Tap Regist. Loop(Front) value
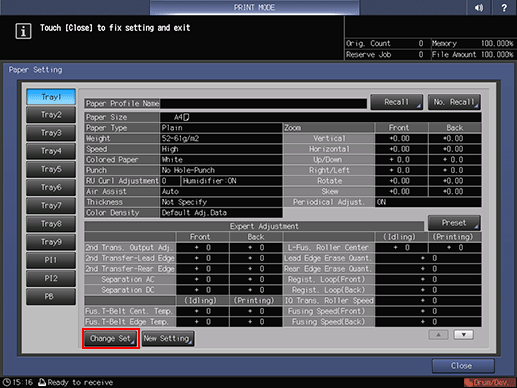Screen dimensions: 517x388 (x=428, y=279)
